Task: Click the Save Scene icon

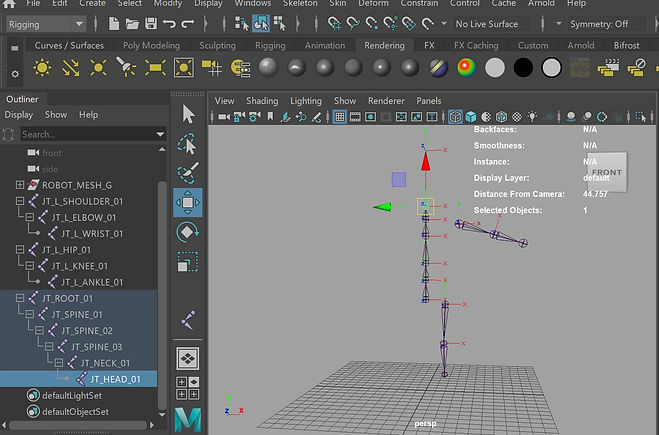Action: [151, 24]
